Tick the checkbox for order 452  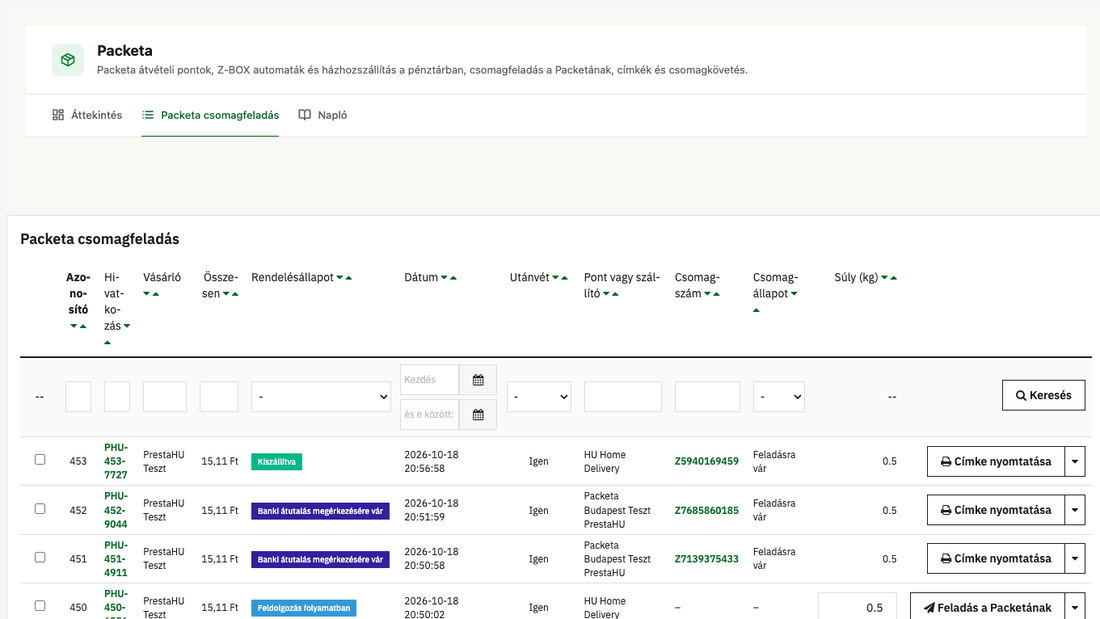[40, 509]
